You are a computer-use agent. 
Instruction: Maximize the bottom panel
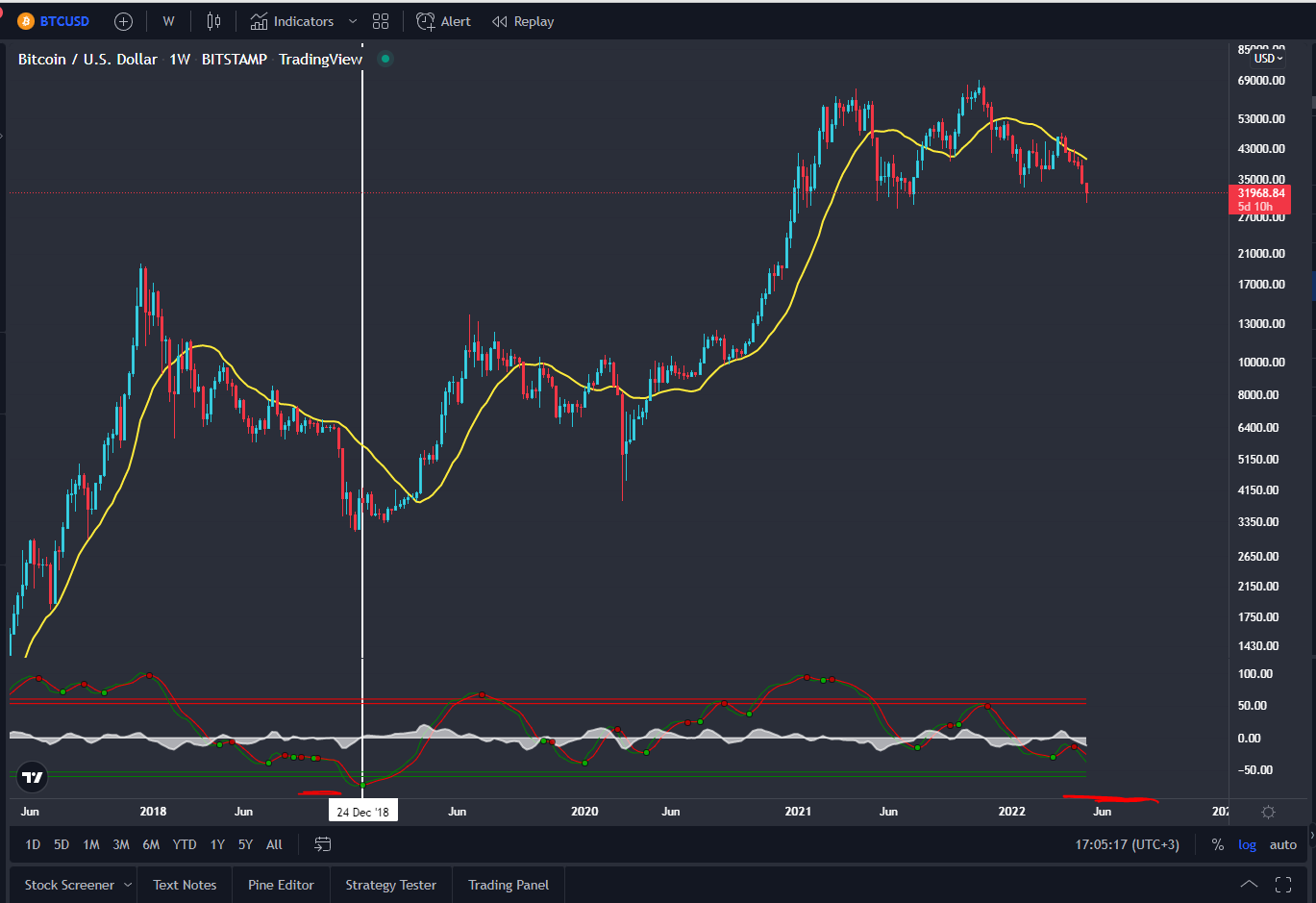tap(1283, 884)
